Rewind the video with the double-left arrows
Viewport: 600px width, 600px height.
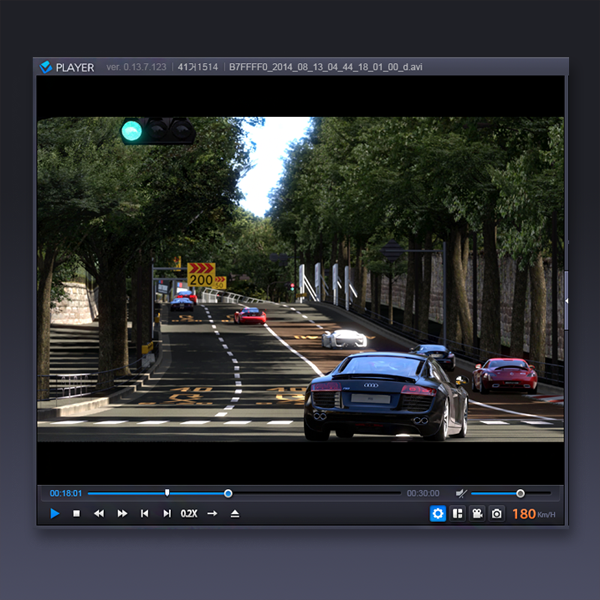(x=99, y=514)
